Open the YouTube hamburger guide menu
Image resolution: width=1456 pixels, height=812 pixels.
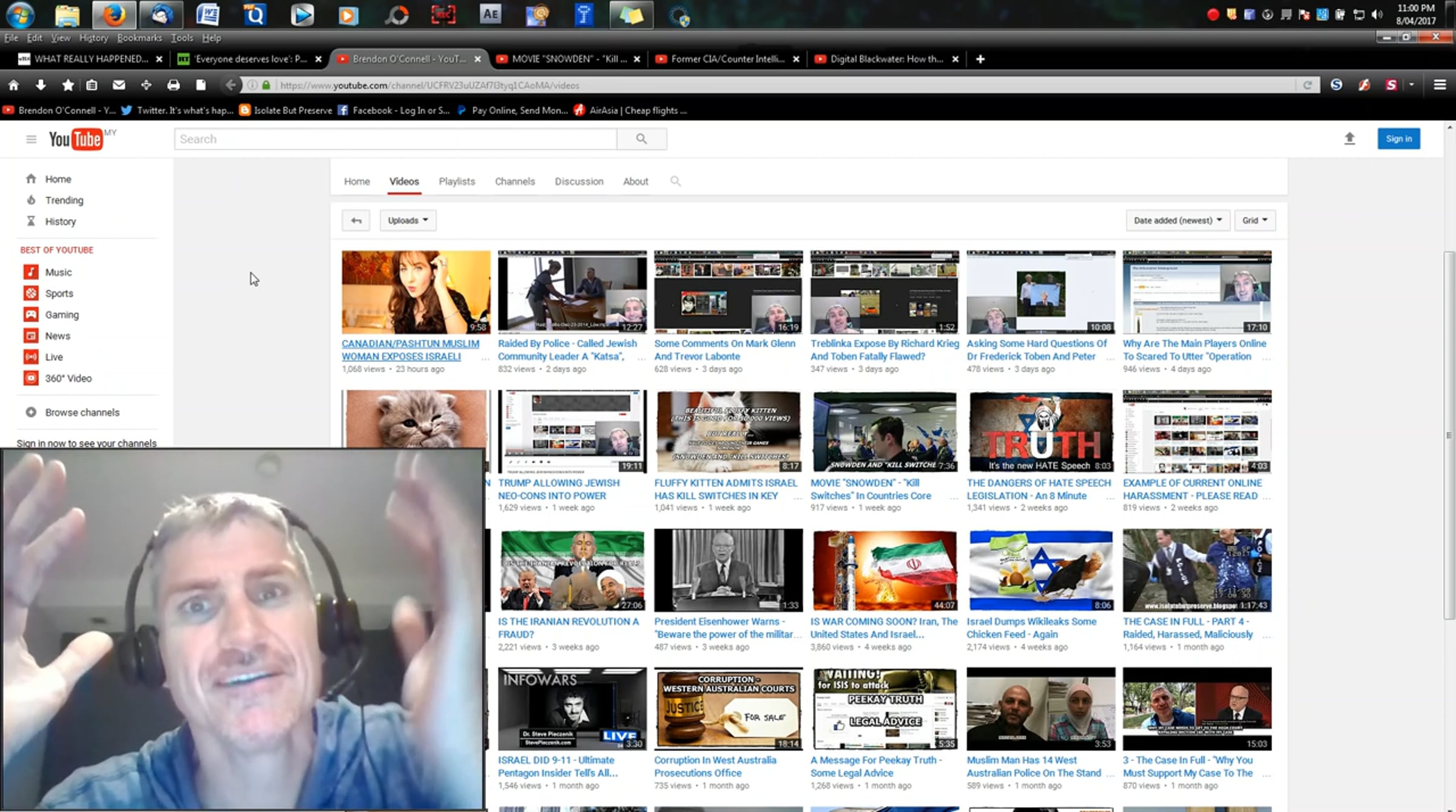(31, 139)
